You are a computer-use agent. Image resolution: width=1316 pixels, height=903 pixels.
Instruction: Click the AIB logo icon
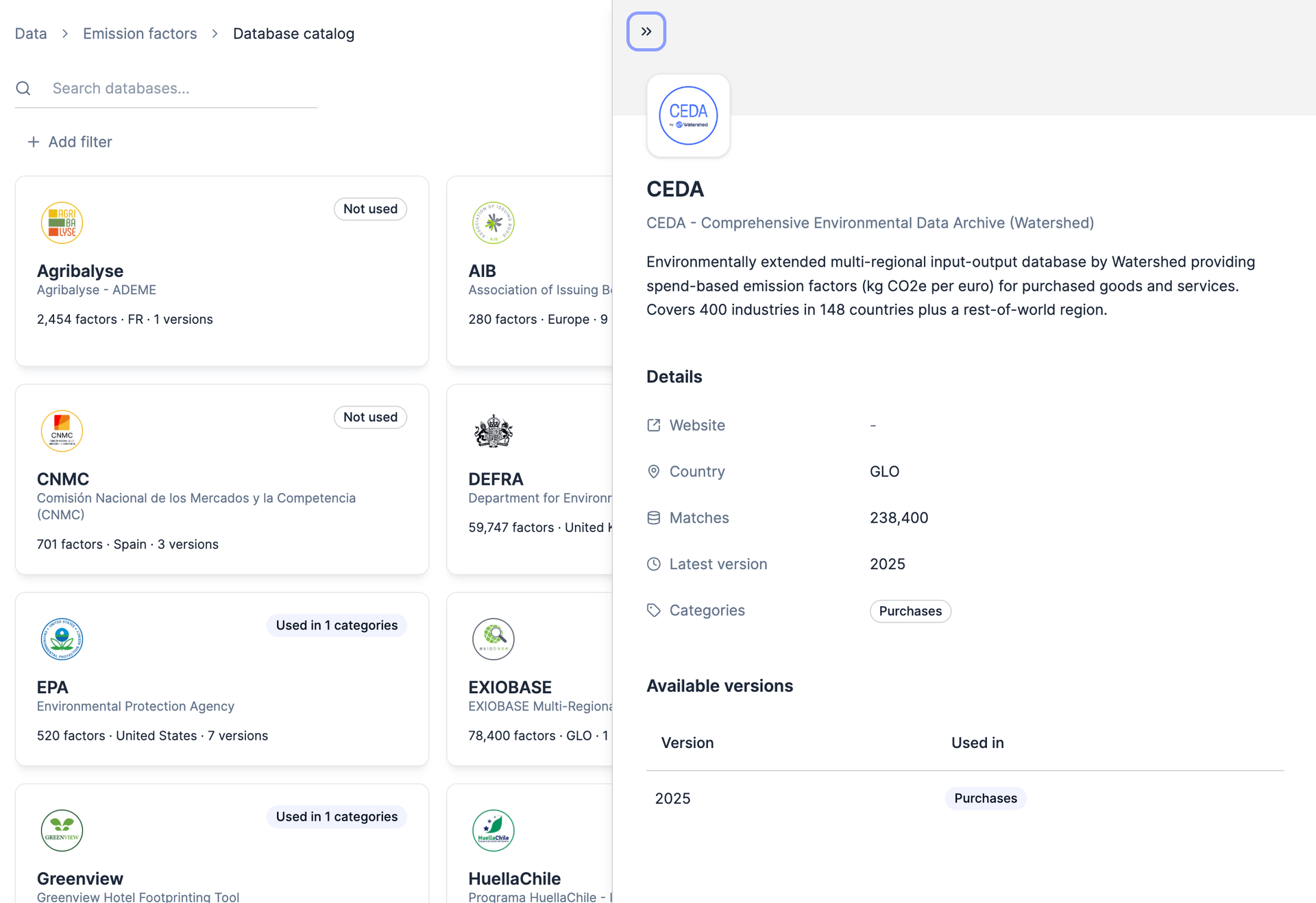click(x=493, y=223)
